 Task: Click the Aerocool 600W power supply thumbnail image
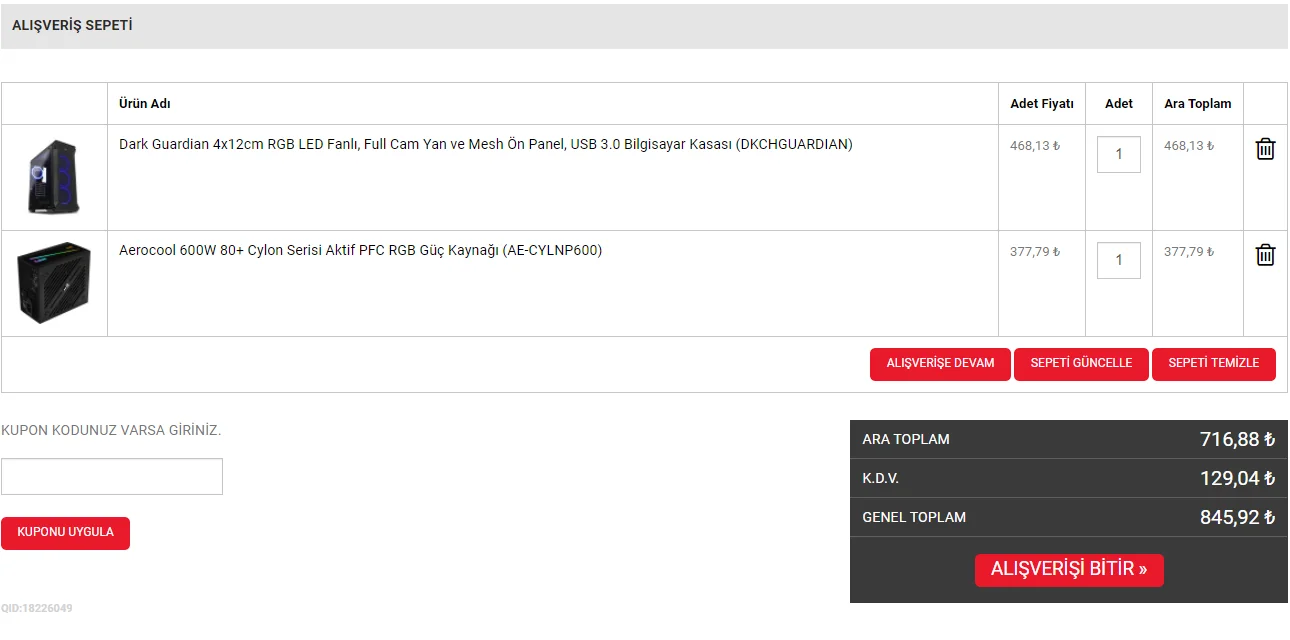coord(55,283)
